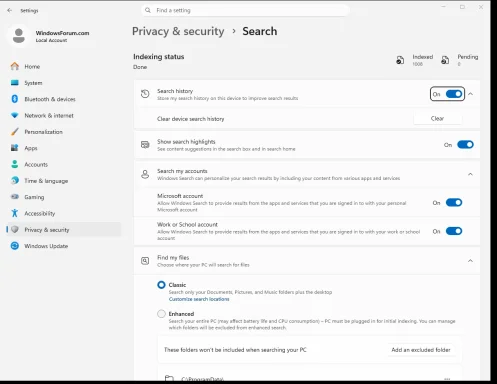Open Accounts settings page

coord(64,164)
